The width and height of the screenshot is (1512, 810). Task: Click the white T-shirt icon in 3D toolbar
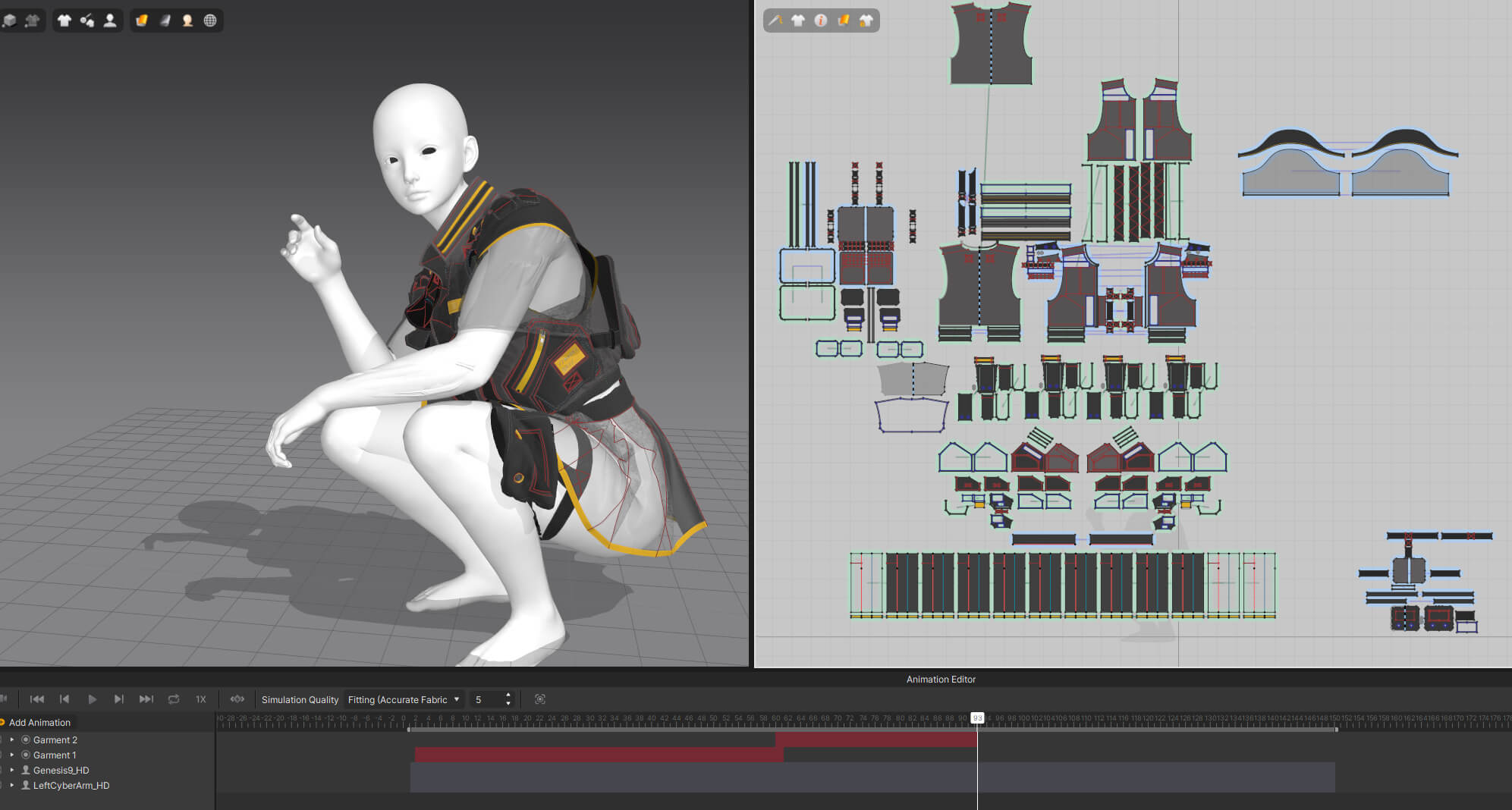[x=64, y=20]
